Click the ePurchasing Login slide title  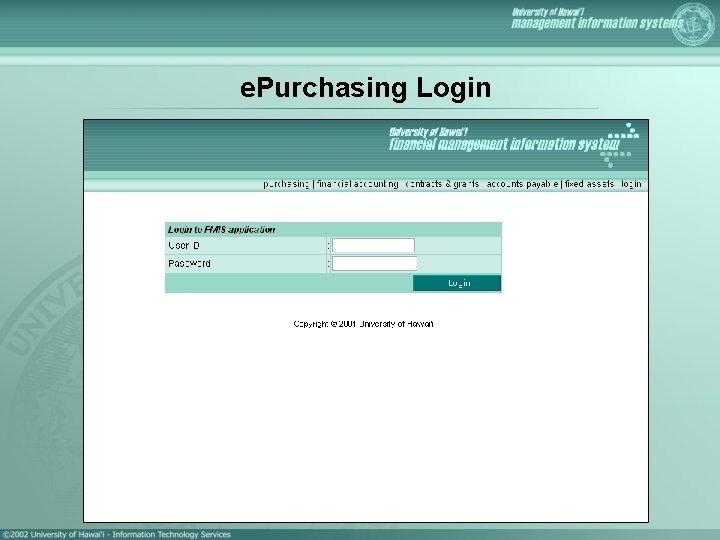click(366, 87)
